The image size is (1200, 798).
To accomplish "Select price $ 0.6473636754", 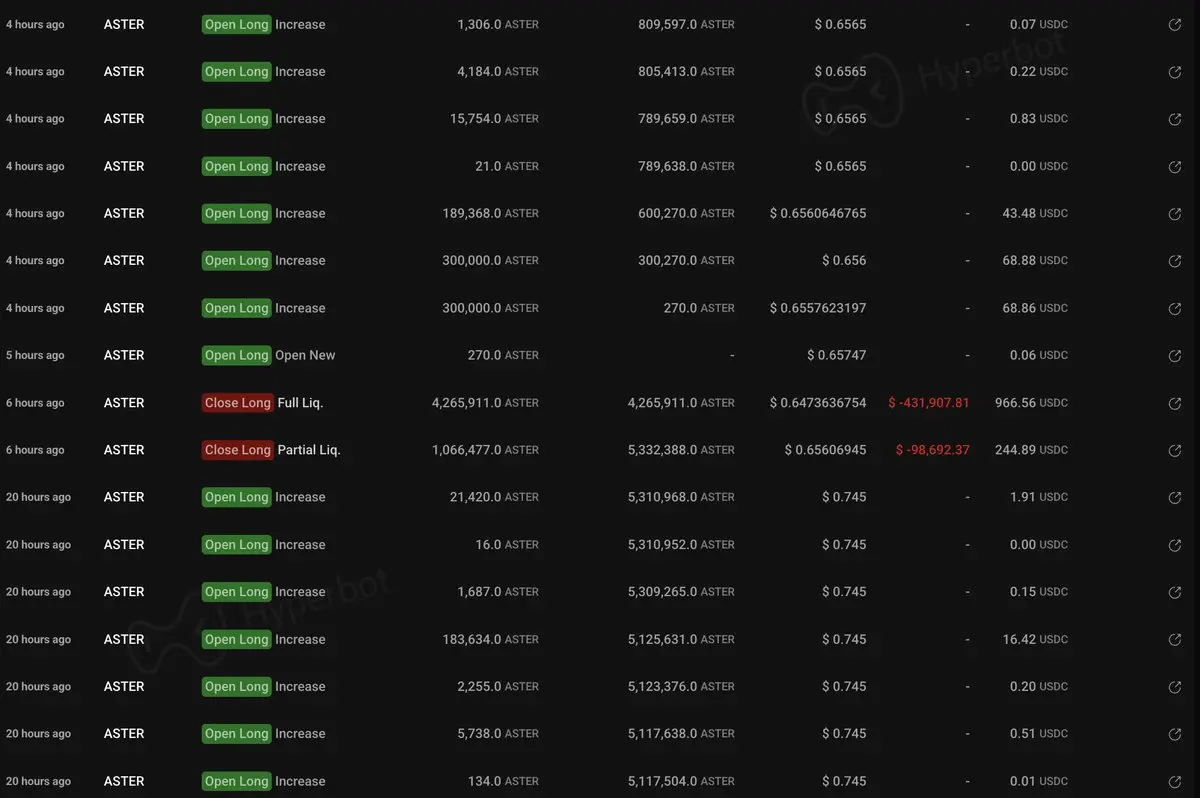I will coord(818,403).
